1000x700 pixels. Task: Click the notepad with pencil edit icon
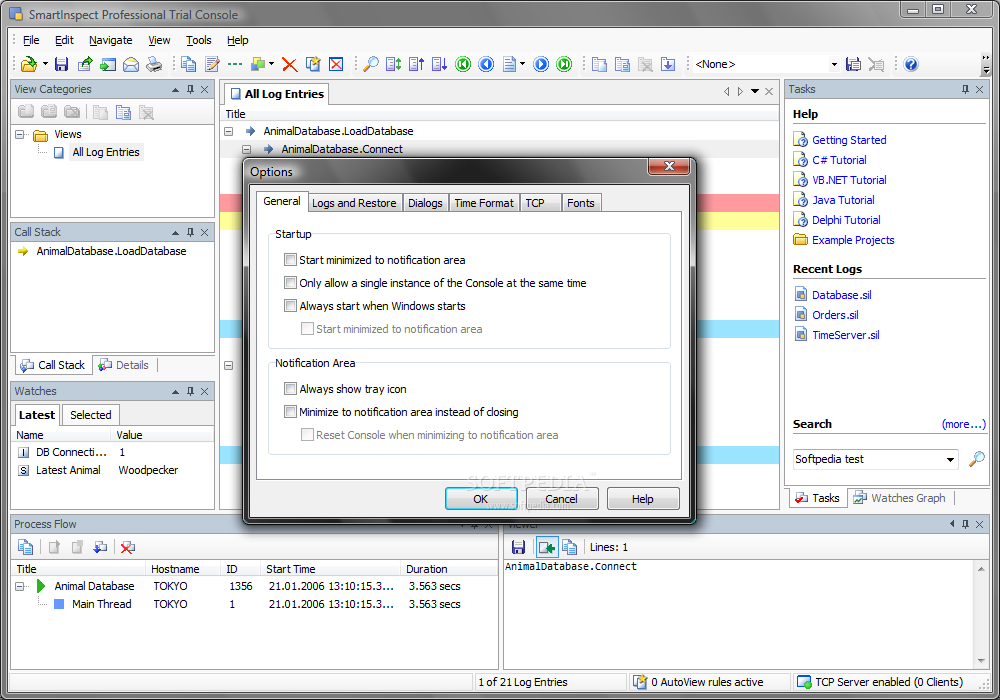(x=212, y=64)
